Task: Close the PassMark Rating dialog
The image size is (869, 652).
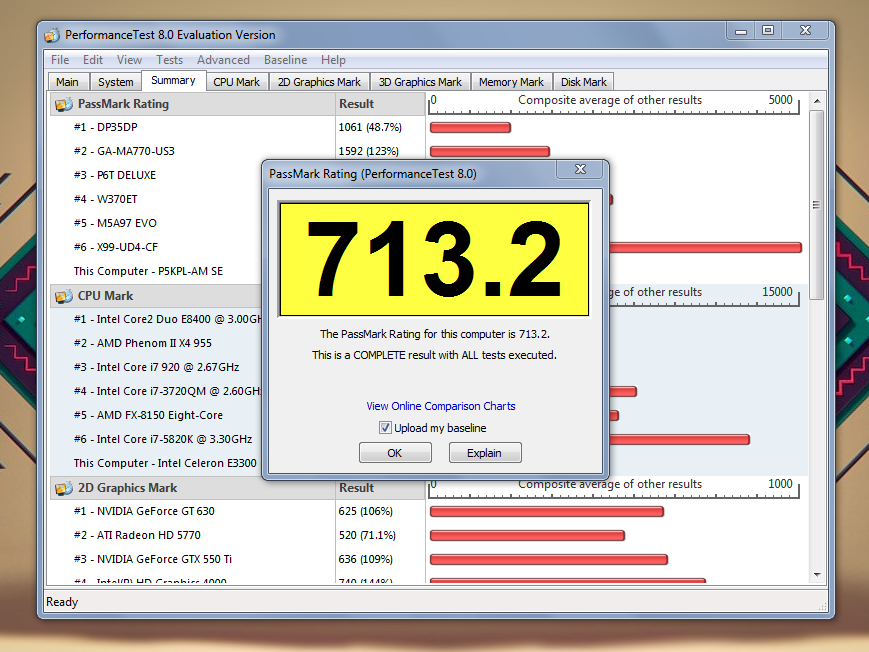Action: [x=579, y=172]
